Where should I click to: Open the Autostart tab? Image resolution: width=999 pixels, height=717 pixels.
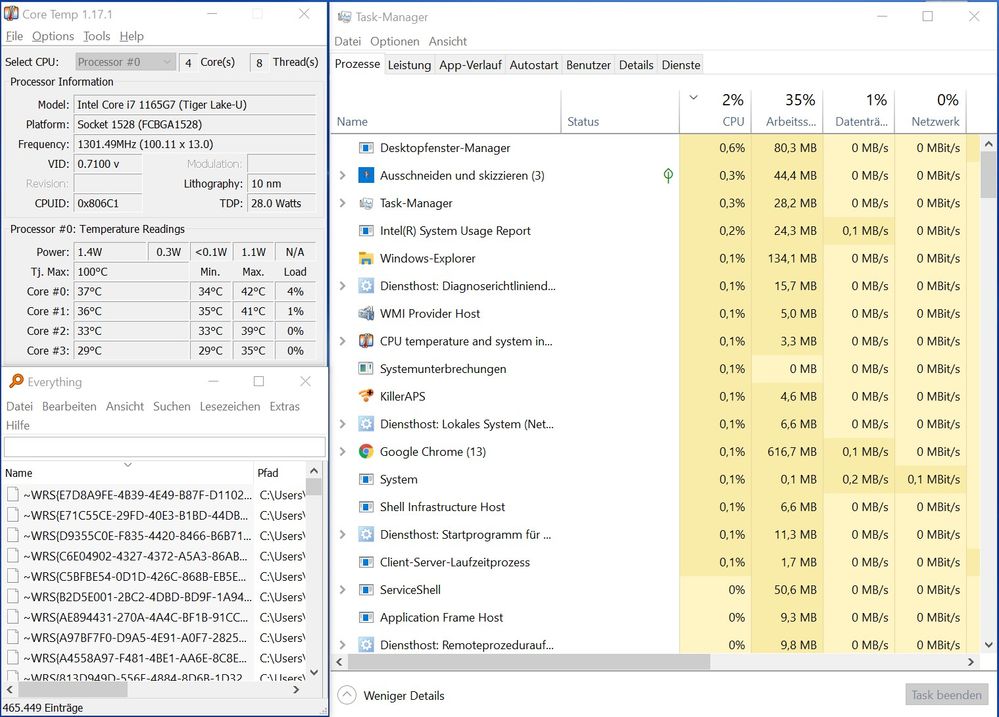point(534,65)
